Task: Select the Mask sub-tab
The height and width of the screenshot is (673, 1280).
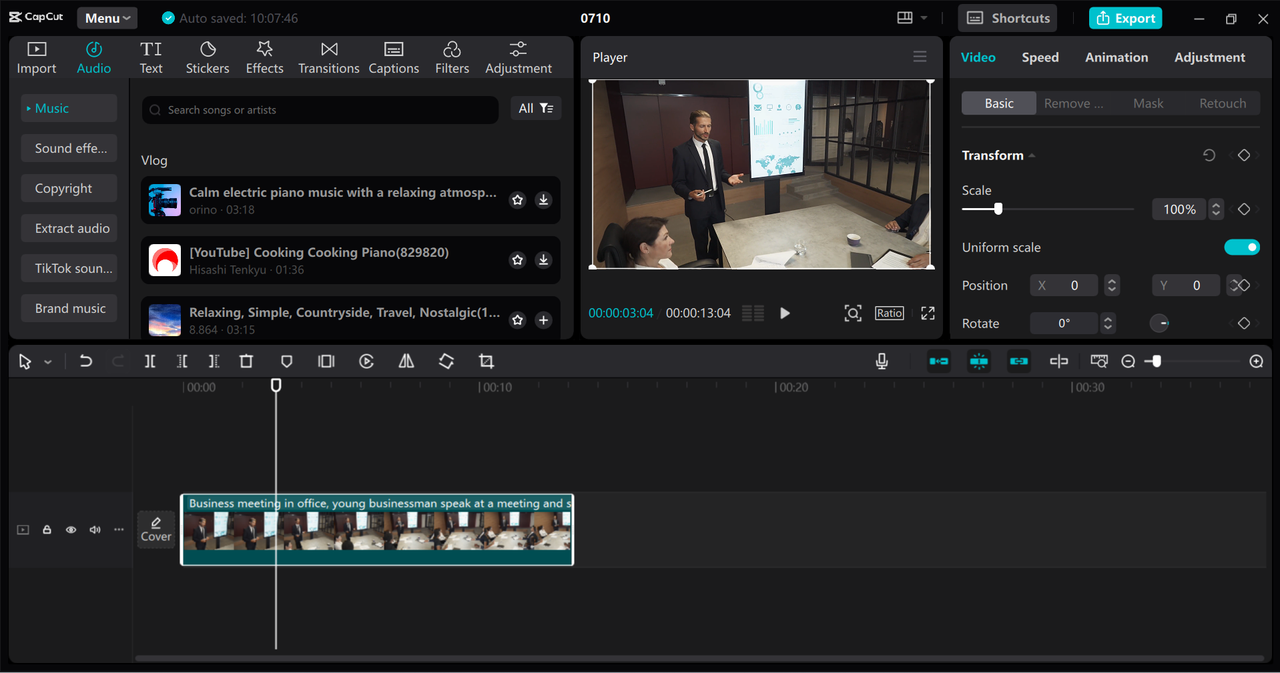Action: click(1148, 103)
